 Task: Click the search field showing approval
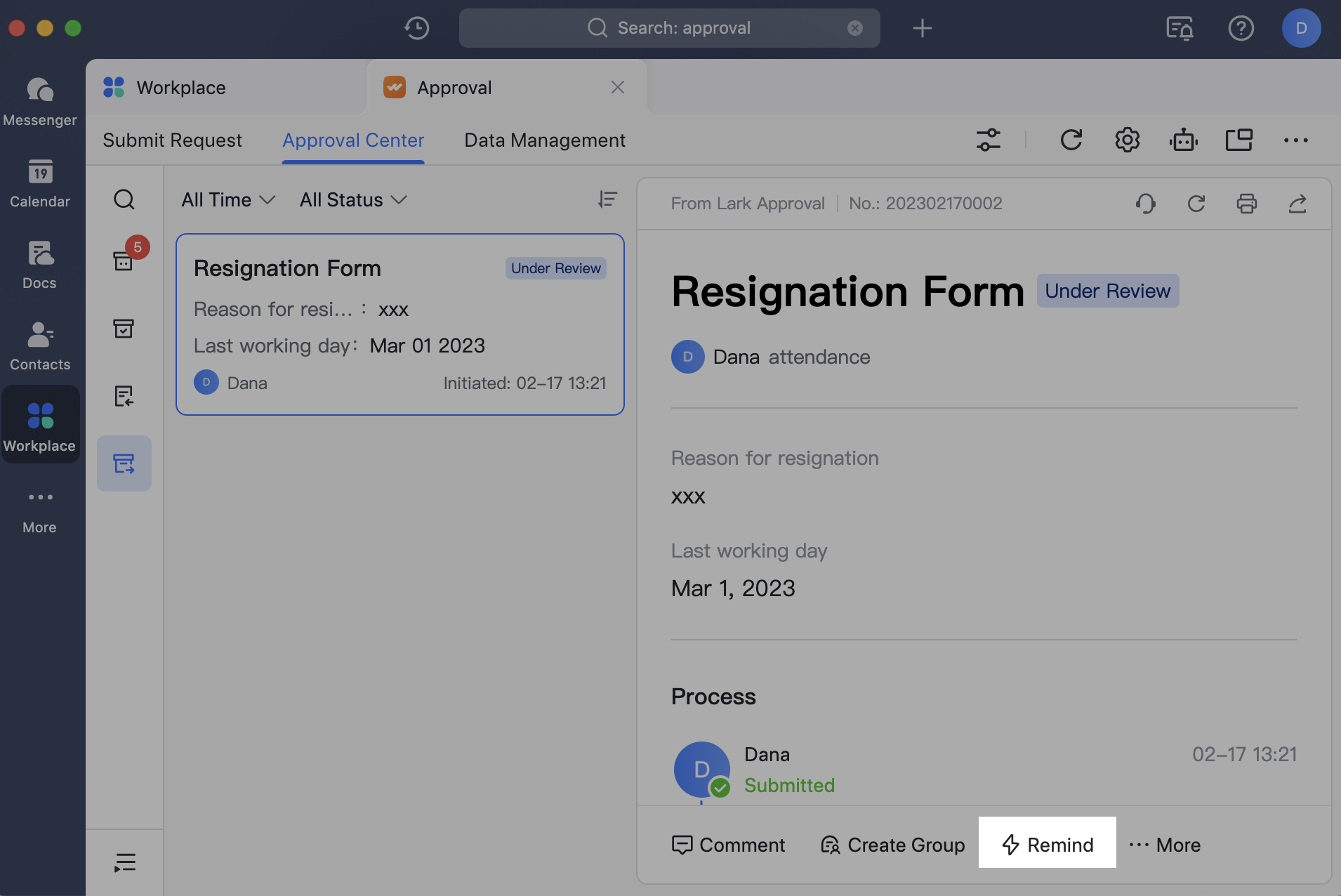(669, 28)
